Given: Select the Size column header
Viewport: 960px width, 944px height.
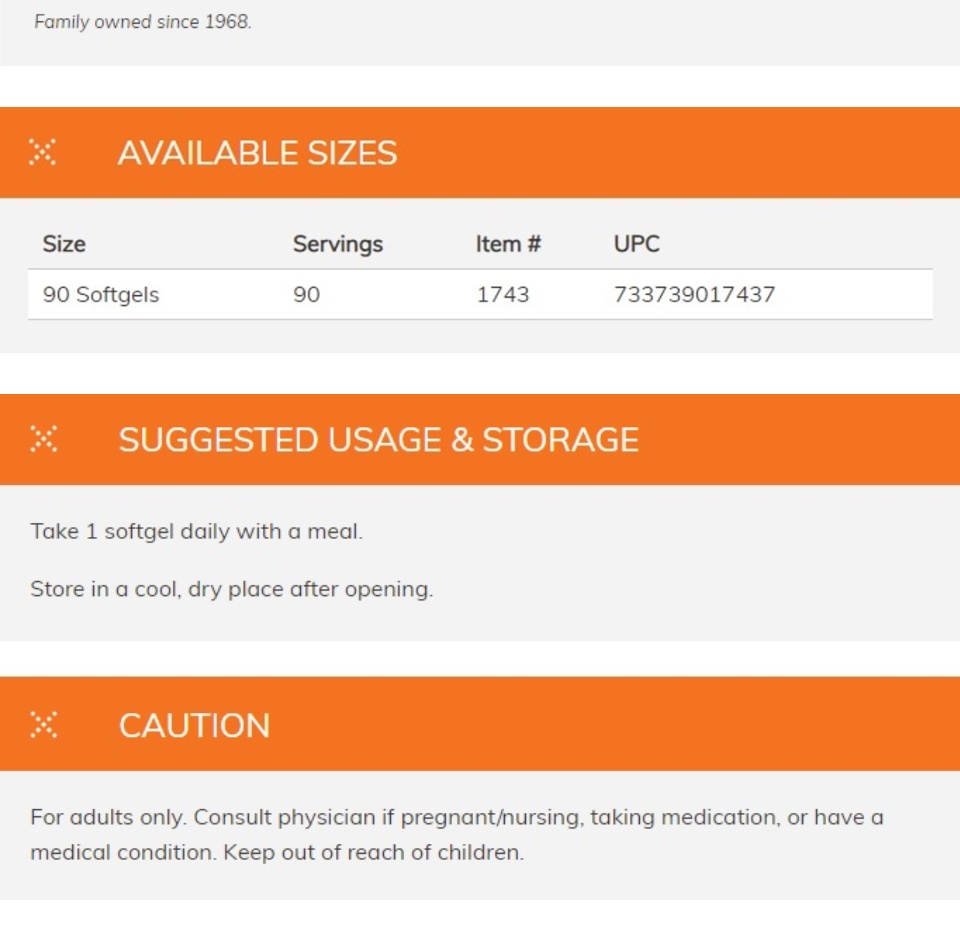Looking at the screenshot, I should pyautogui.click(x=64, y=244).
